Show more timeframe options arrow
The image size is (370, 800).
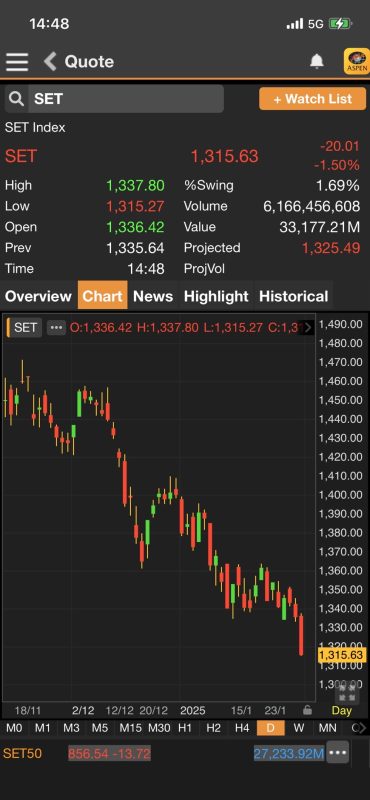coord(359,728)
